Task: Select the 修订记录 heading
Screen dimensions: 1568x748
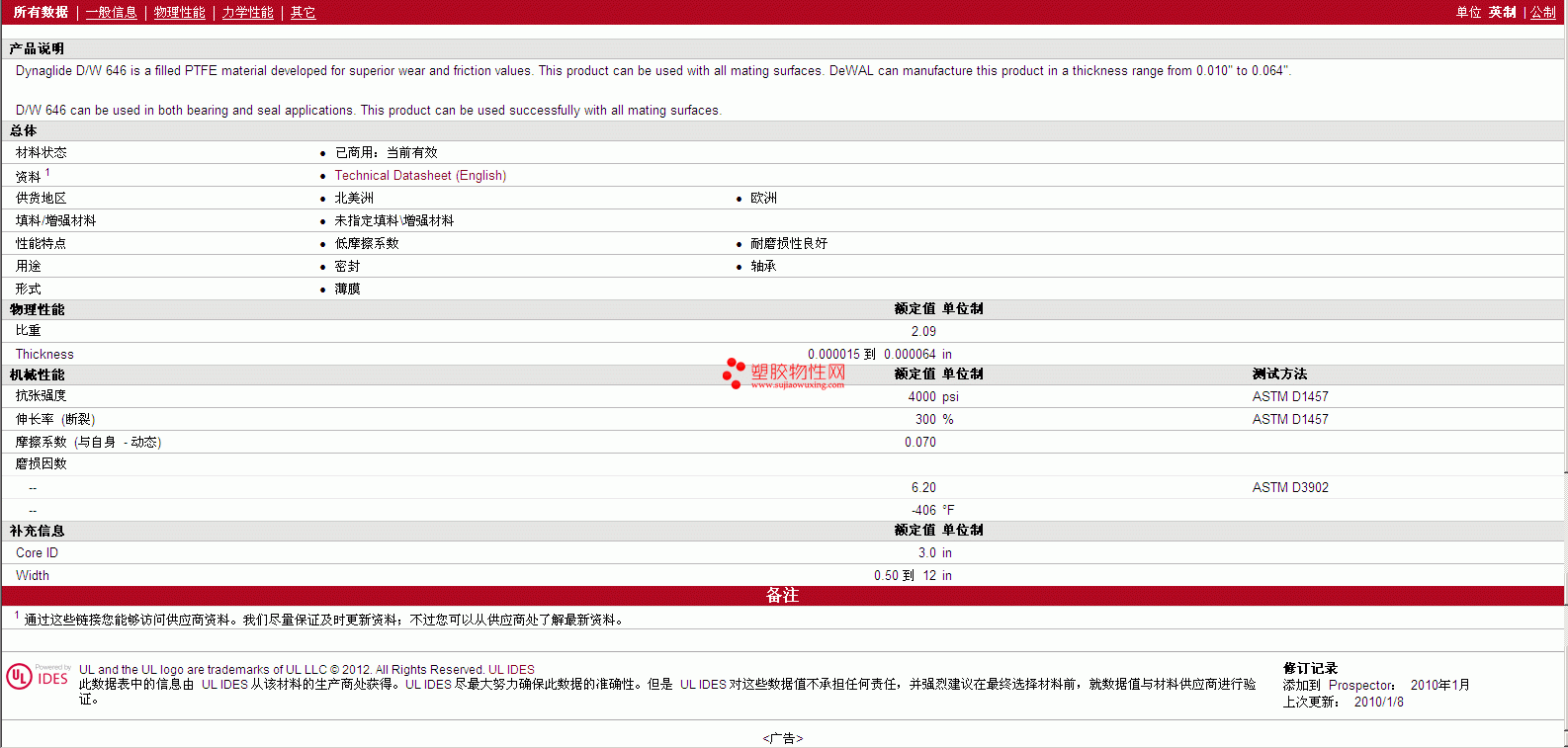Action: (x=1310, y=668)
